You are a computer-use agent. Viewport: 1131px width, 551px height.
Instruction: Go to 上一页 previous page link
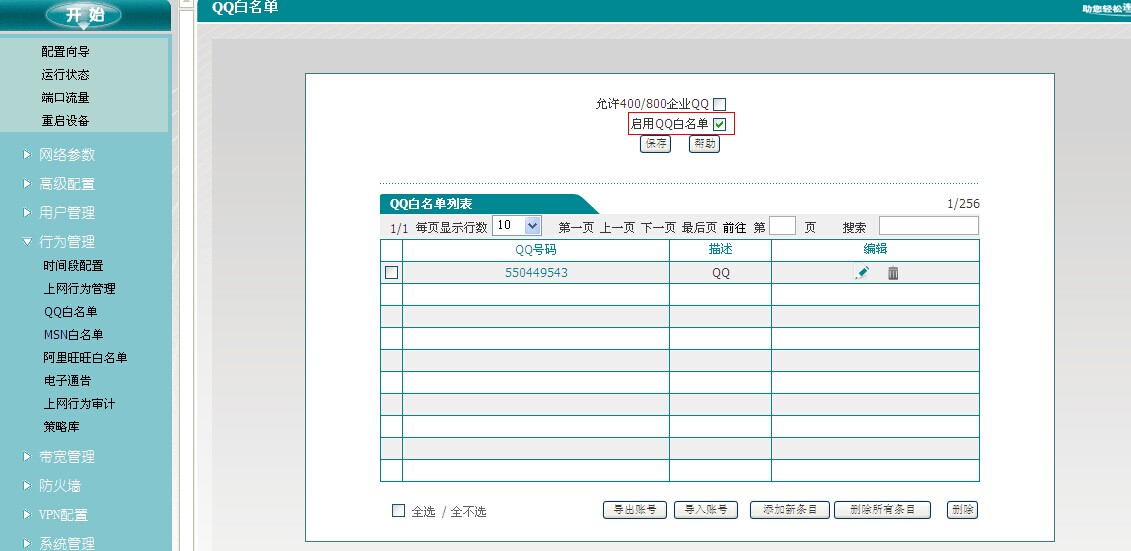pos(617,228)
